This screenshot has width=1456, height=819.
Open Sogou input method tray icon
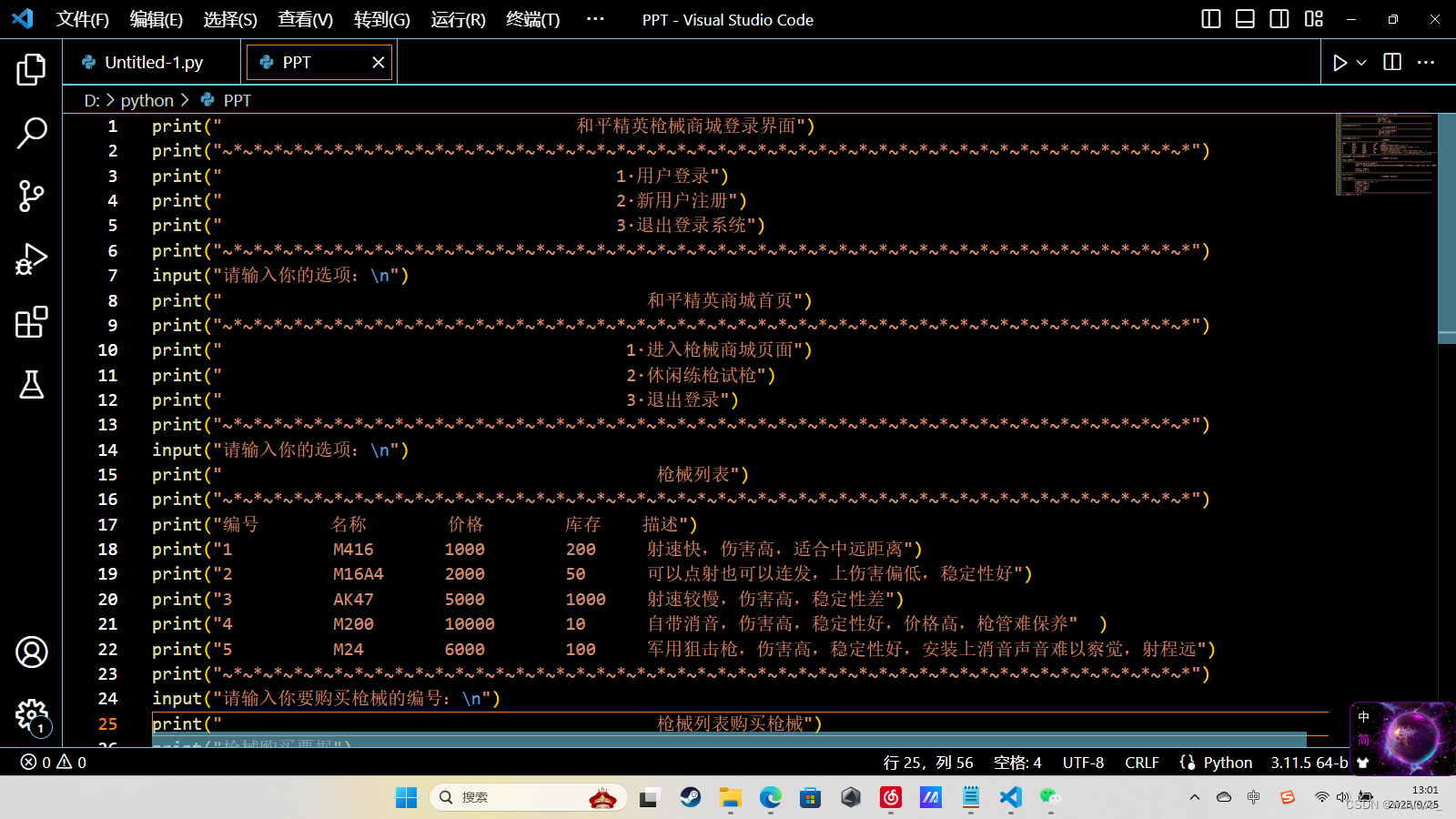coord(1287,797)
